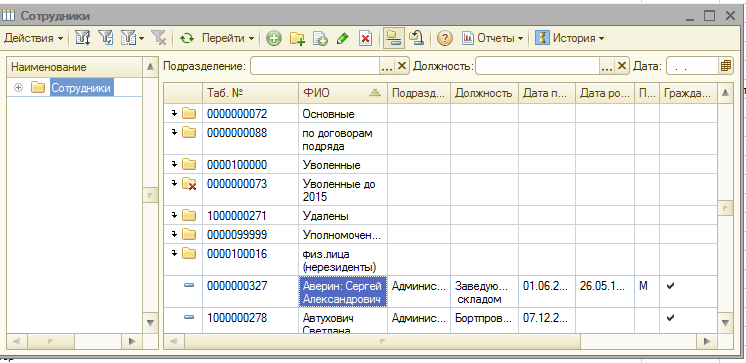746x363 pixels.
Task: Open the Перейти menu
Action: click(x=228, y=38)
